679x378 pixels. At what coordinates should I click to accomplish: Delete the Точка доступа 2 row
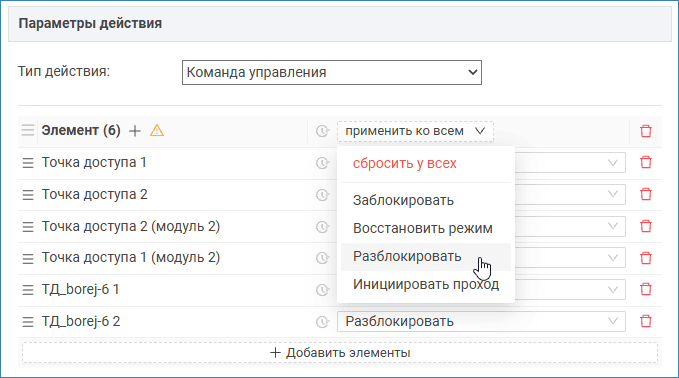coord(646,194)
